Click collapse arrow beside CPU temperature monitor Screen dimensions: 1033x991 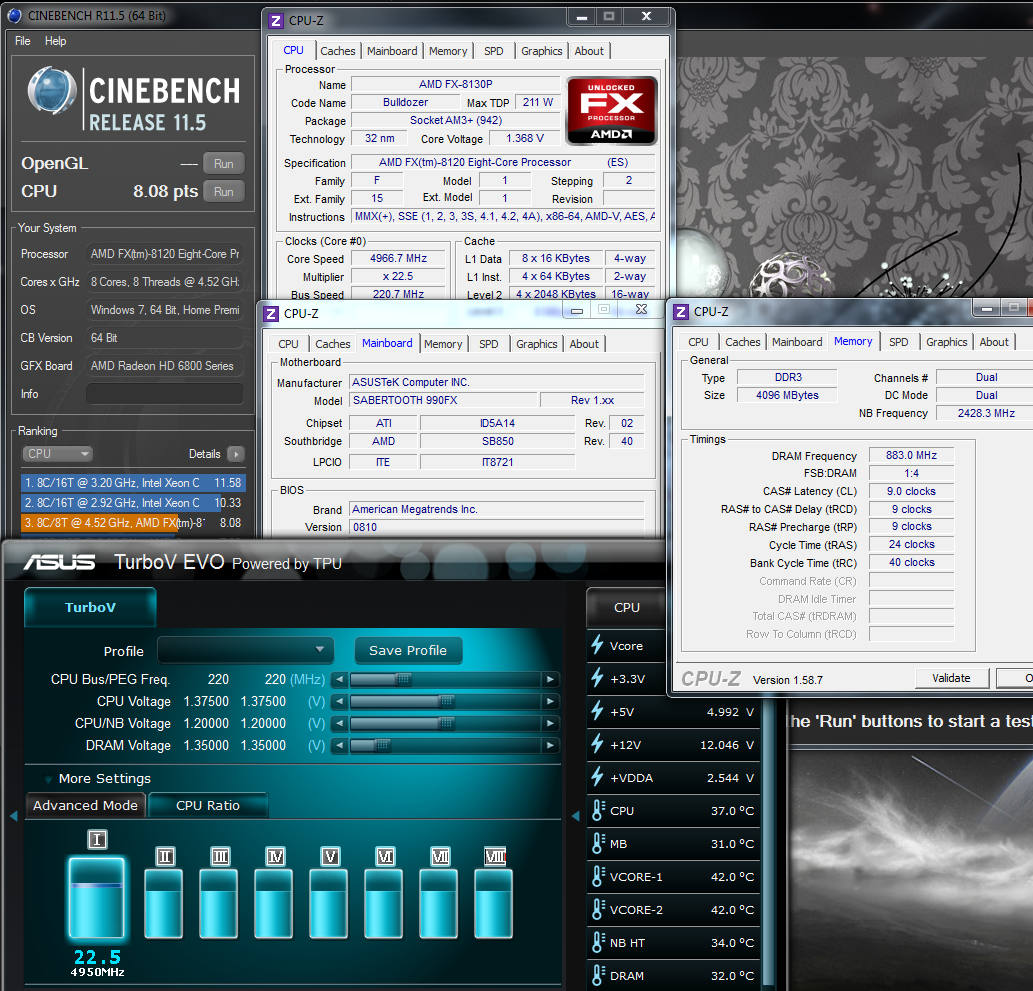pyautogui.click(x=575, y=816)
